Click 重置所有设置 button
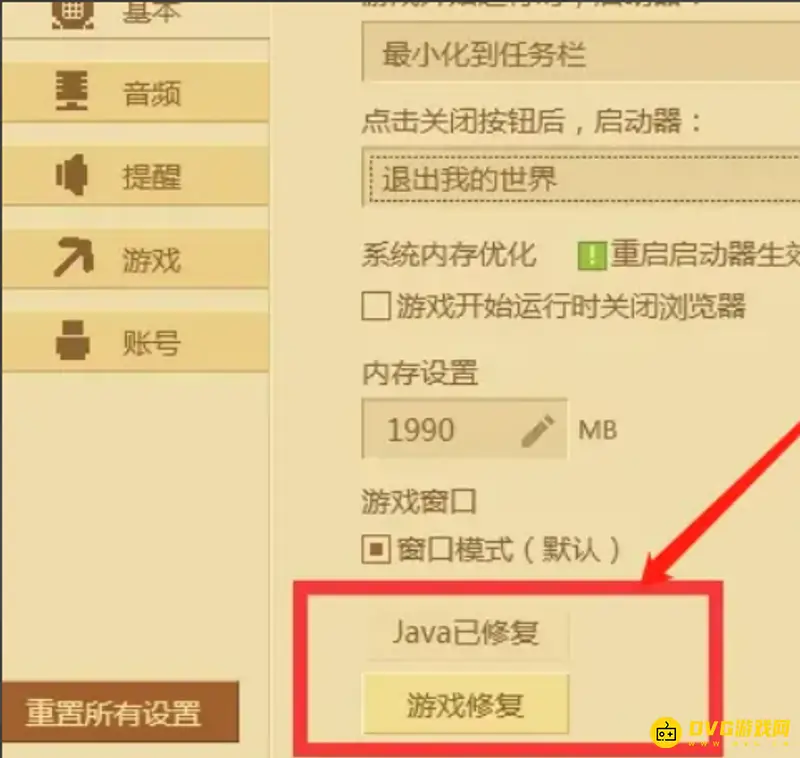This screenshot has height=758, width=800. click(x=120, y=712)
